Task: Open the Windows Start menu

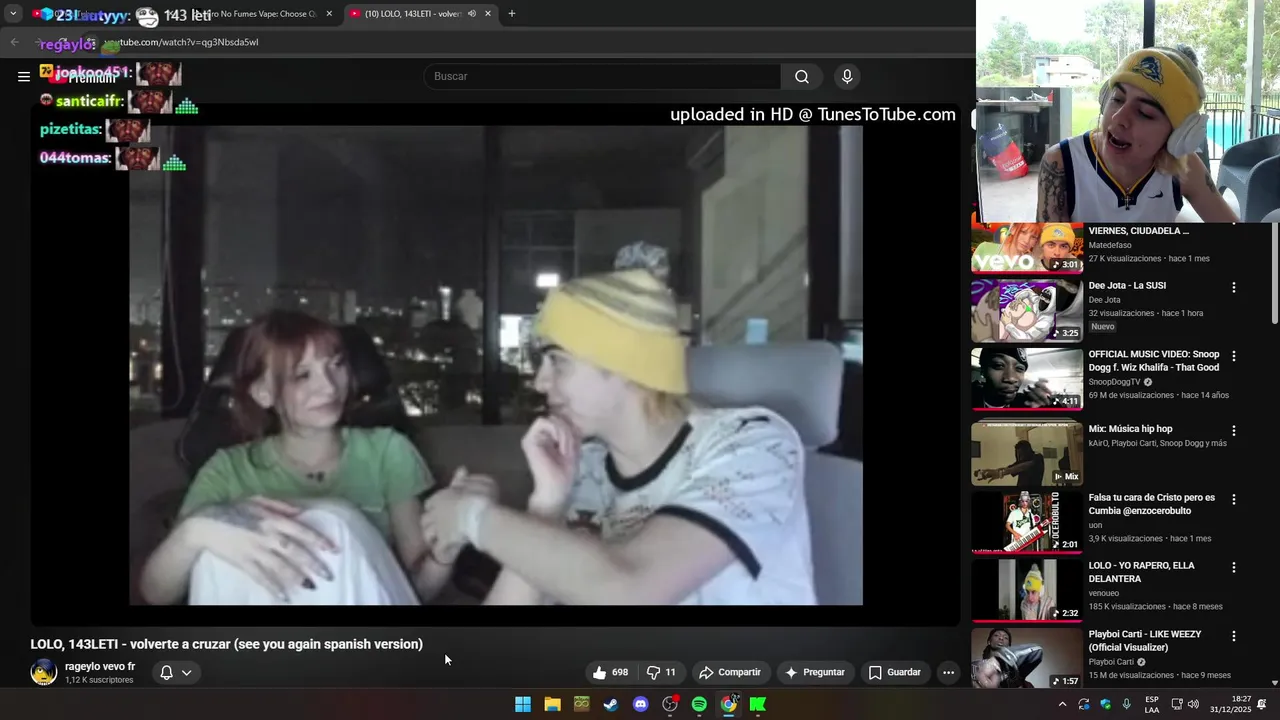Action: tap(523, 704)
